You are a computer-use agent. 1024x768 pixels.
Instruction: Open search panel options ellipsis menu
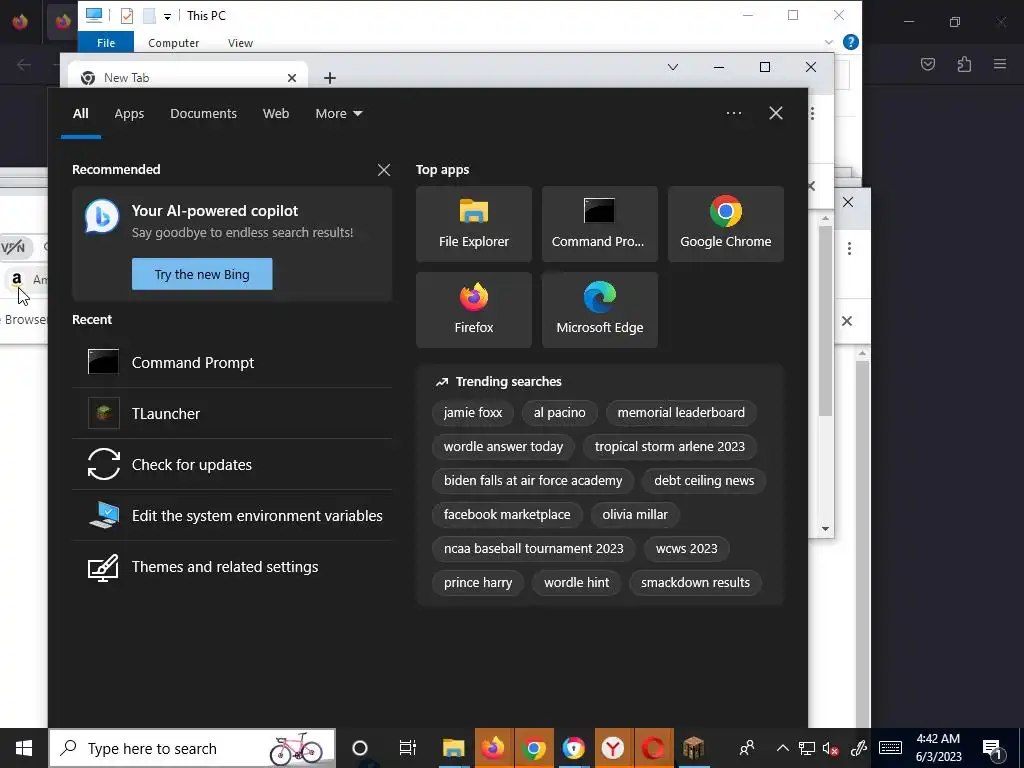(733, 113)
